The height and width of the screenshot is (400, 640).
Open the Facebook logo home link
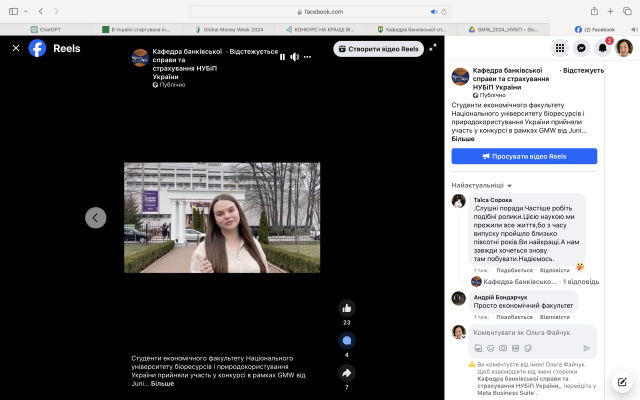coord(37,48)
